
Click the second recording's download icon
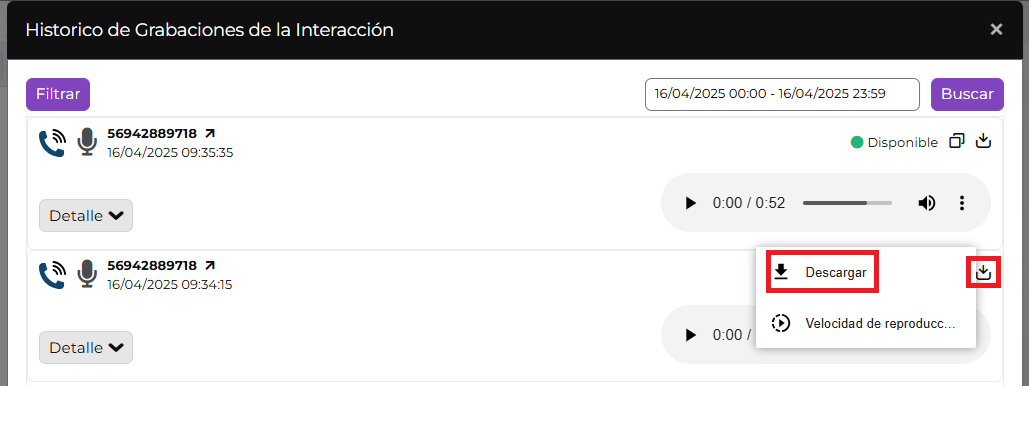(x=984, y=272)
